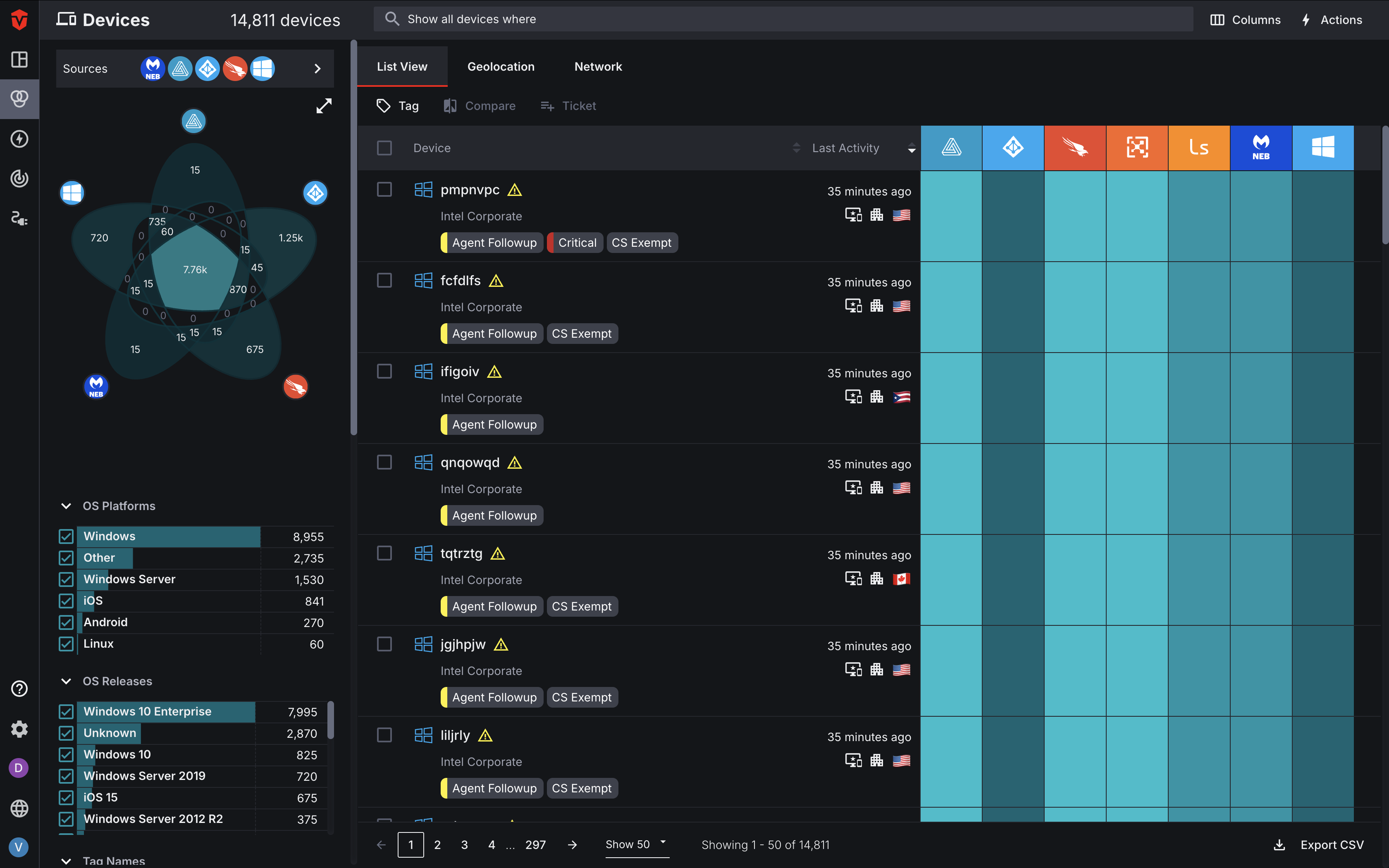The width and height of the screenshot is (1389, 868).
Task: Open the jgjhpjw device name
Action: click(x=463, y=644)
